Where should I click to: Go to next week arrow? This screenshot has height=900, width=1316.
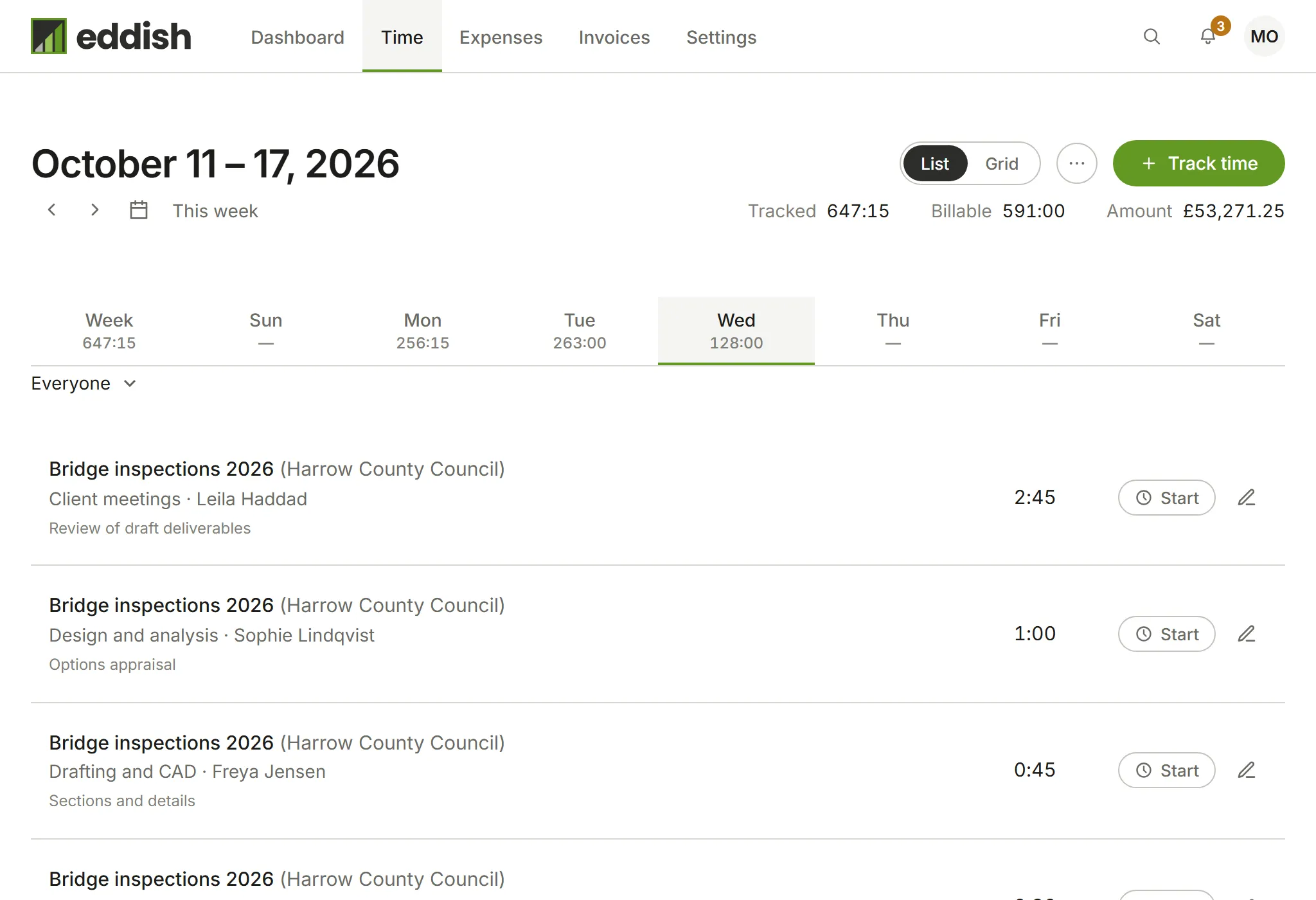pos(94,210)
